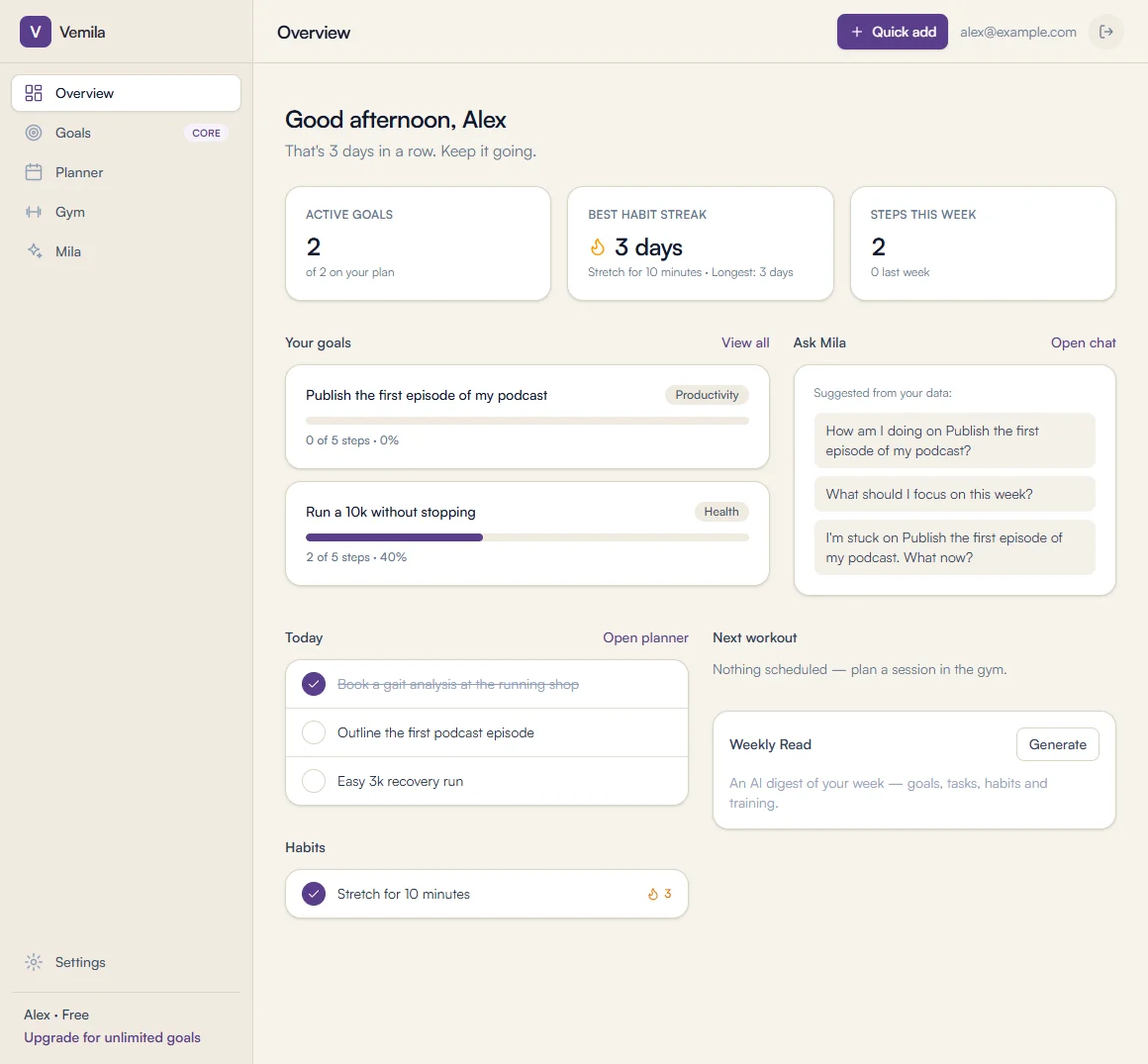Image resolution: width=1148 pixels, height=1064 pixels.
Task: Click Open planner link
Action: pos(645,637)
